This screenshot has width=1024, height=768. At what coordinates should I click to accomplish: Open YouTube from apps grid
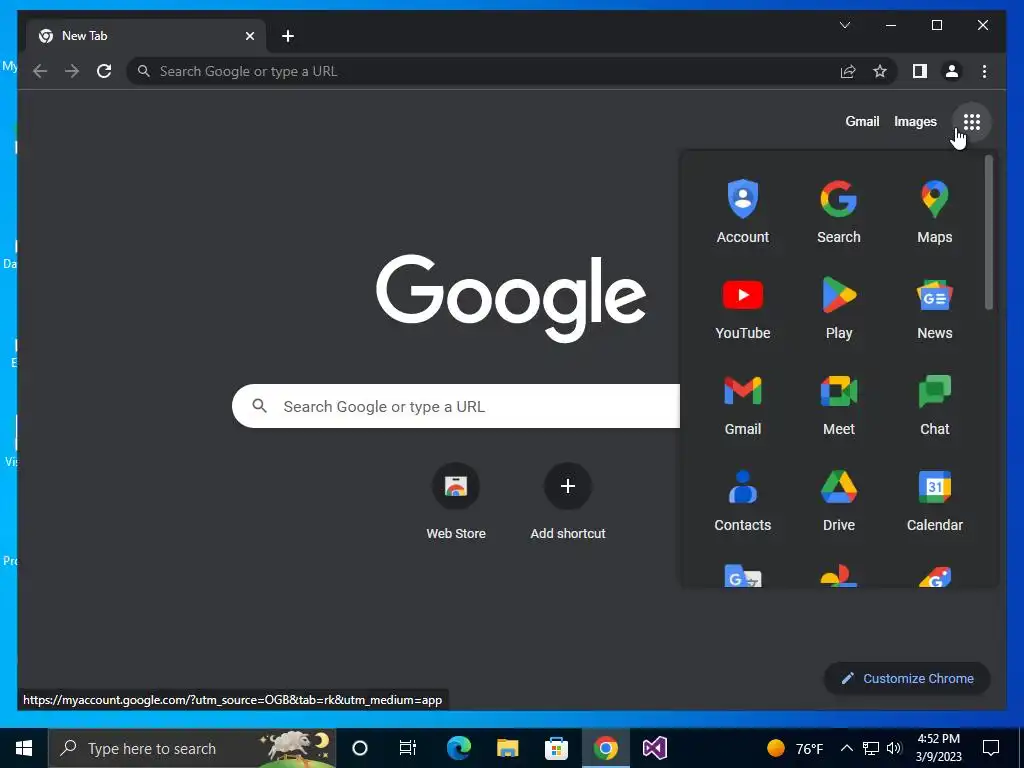pyautogui.click(x=743, y=308)
